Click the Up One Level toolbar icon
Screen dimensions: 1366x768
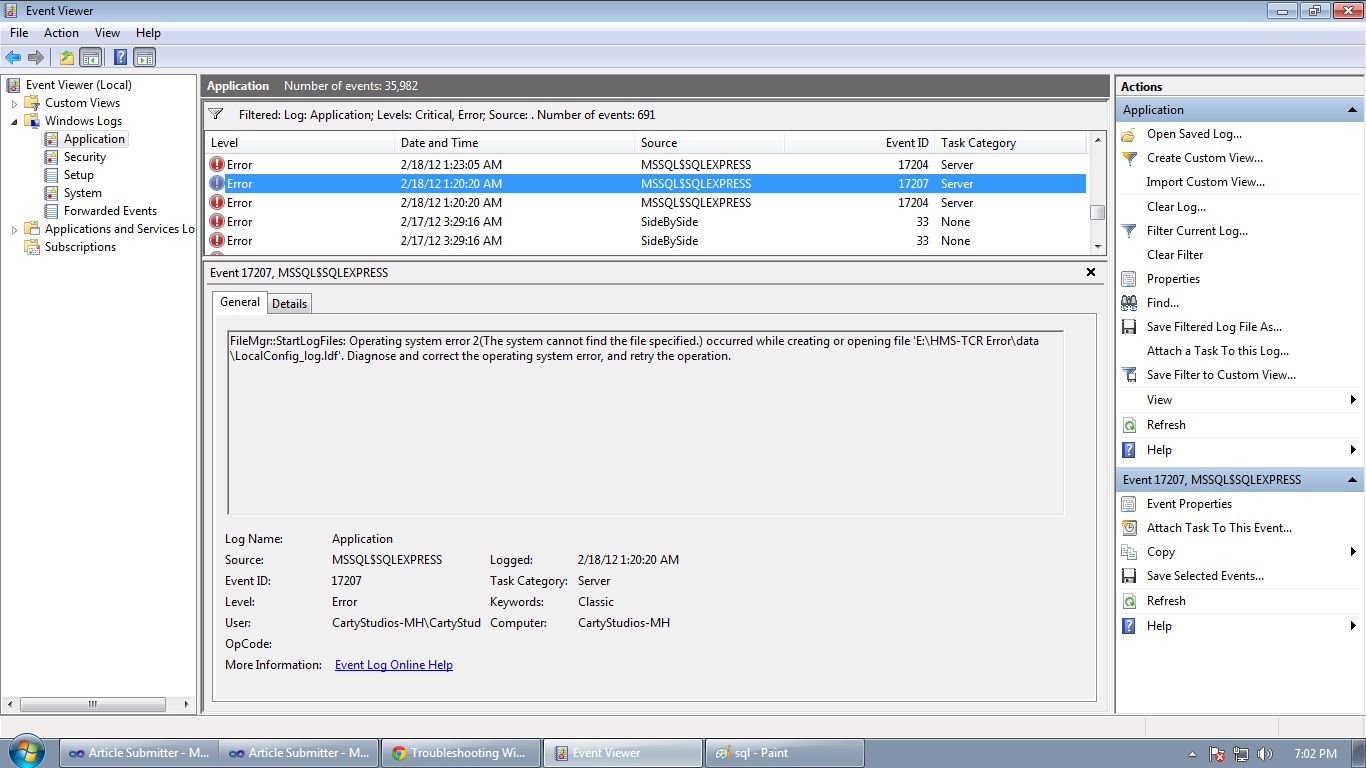pyautogui.click(x=67, y=57)
